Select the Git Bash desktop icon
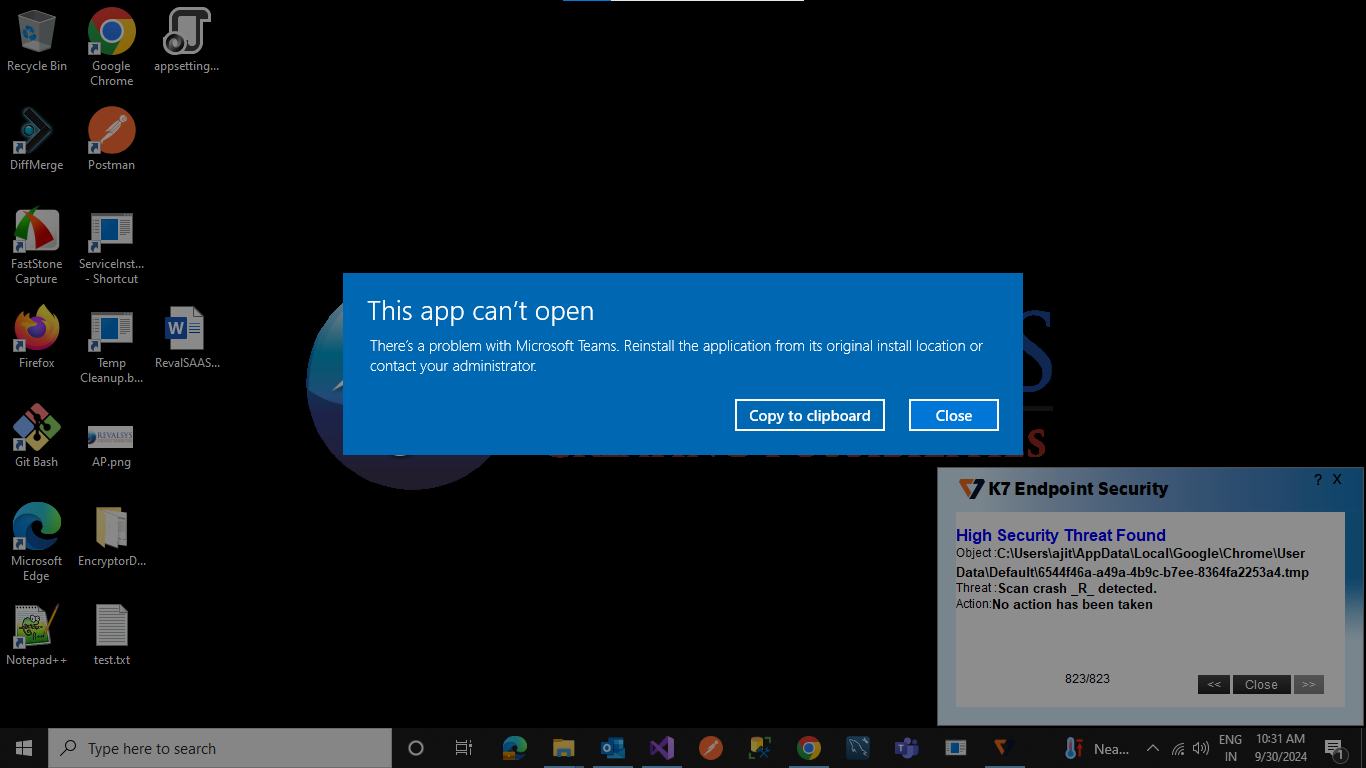 [x=36, y=436]
